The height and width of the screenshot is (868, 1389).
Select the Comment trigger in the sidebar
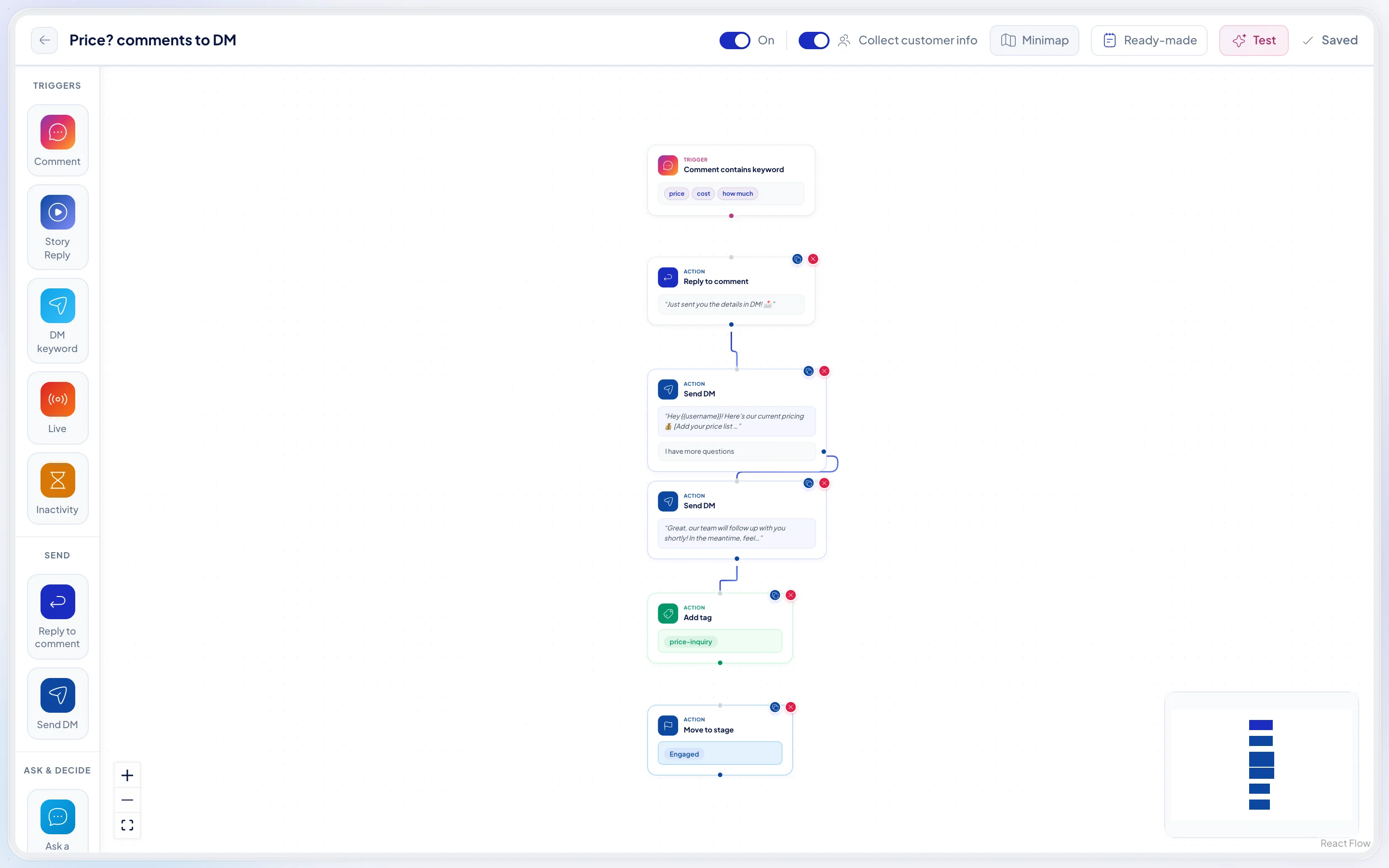57,141
